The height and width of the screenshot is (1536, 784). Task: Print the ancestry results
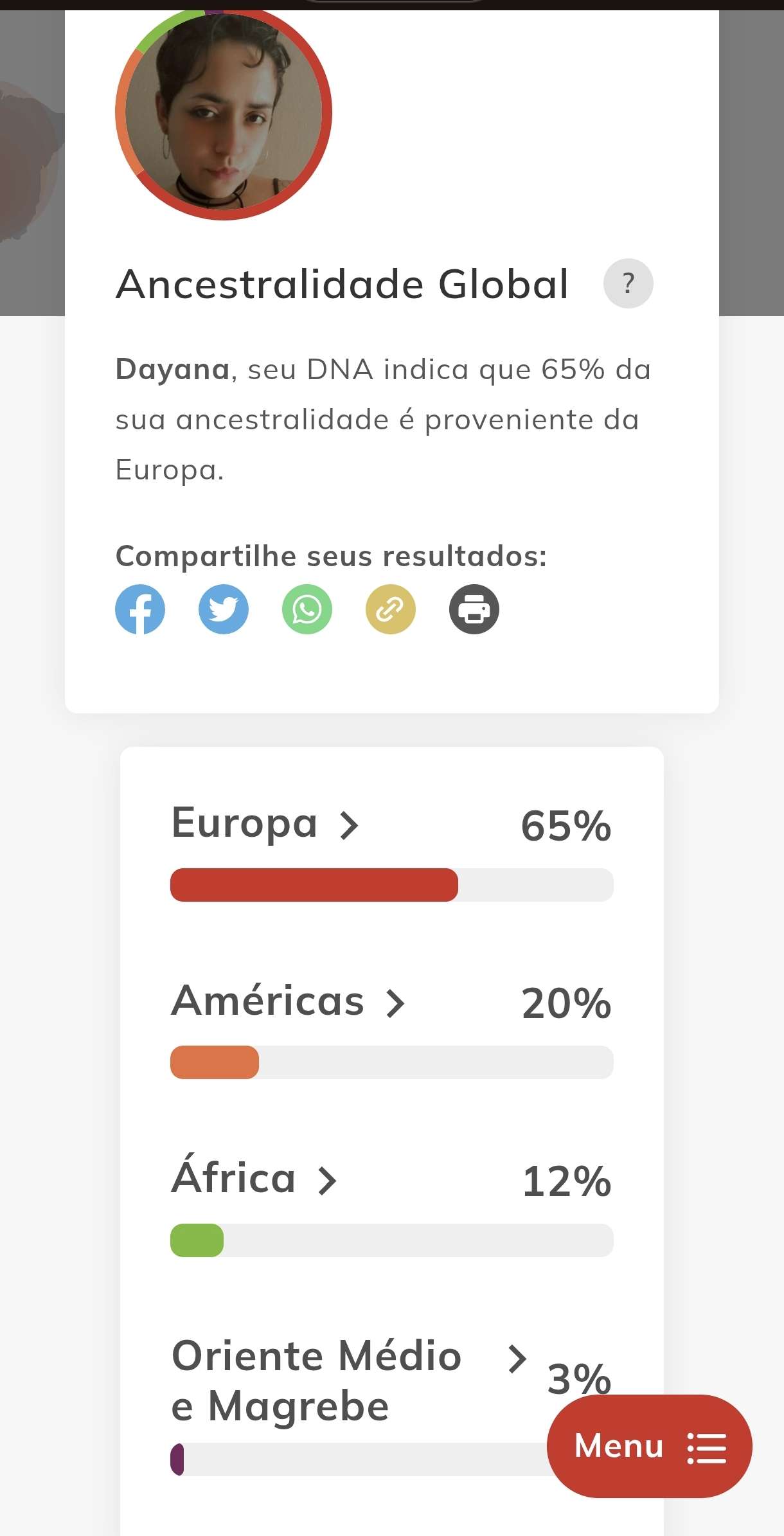click(474, 609)
